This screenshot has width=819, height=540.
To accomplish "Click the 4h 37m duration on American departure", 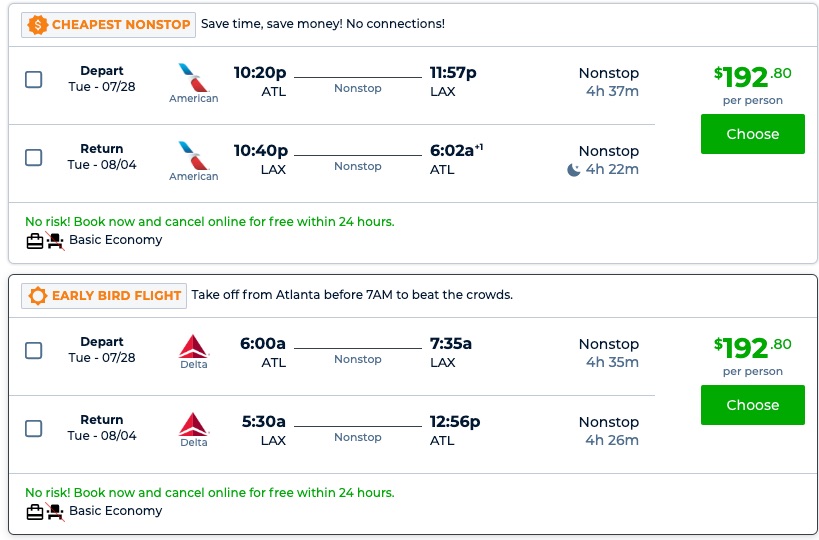I will point(612,92).
